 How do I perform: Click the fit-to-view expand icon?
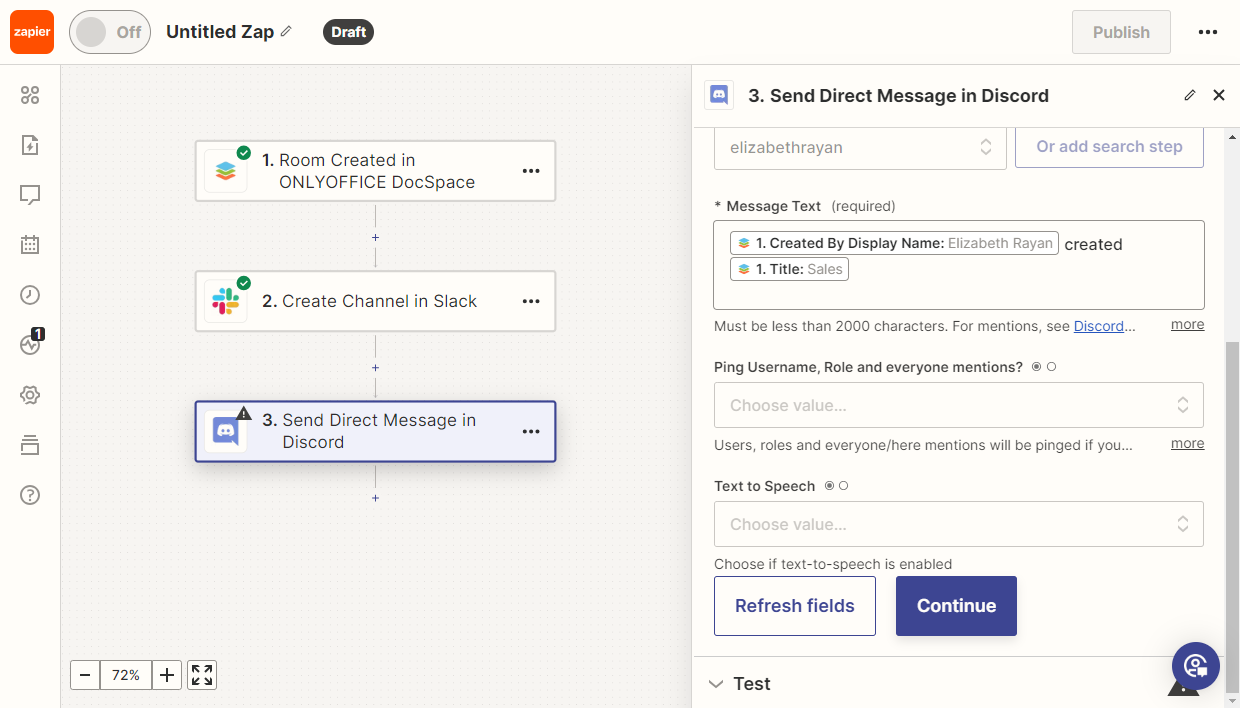pyautogui.click(x=202, y=675)
